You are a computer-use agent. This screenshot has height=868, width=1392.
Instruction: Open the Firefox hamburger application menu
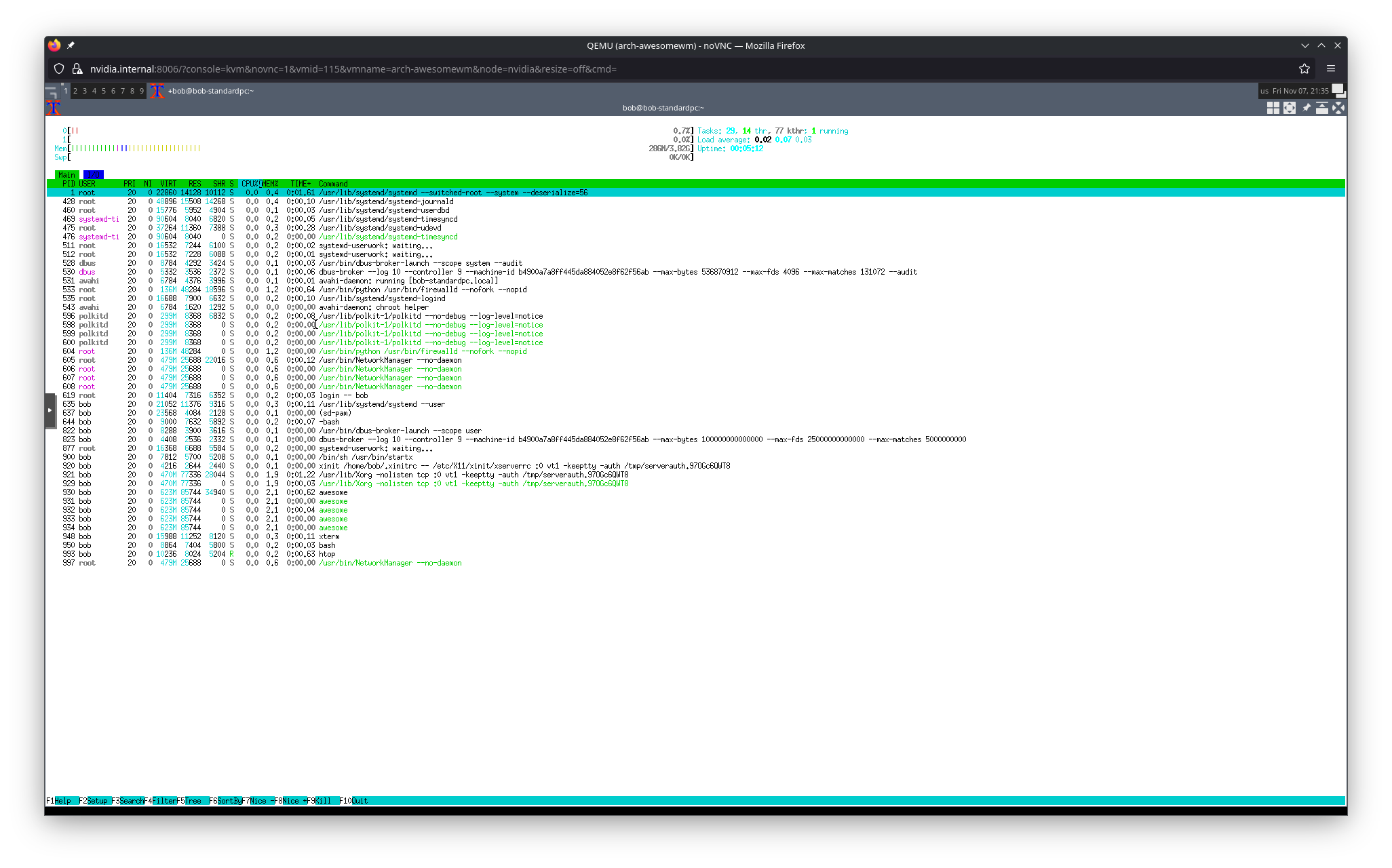(1330, 68)
